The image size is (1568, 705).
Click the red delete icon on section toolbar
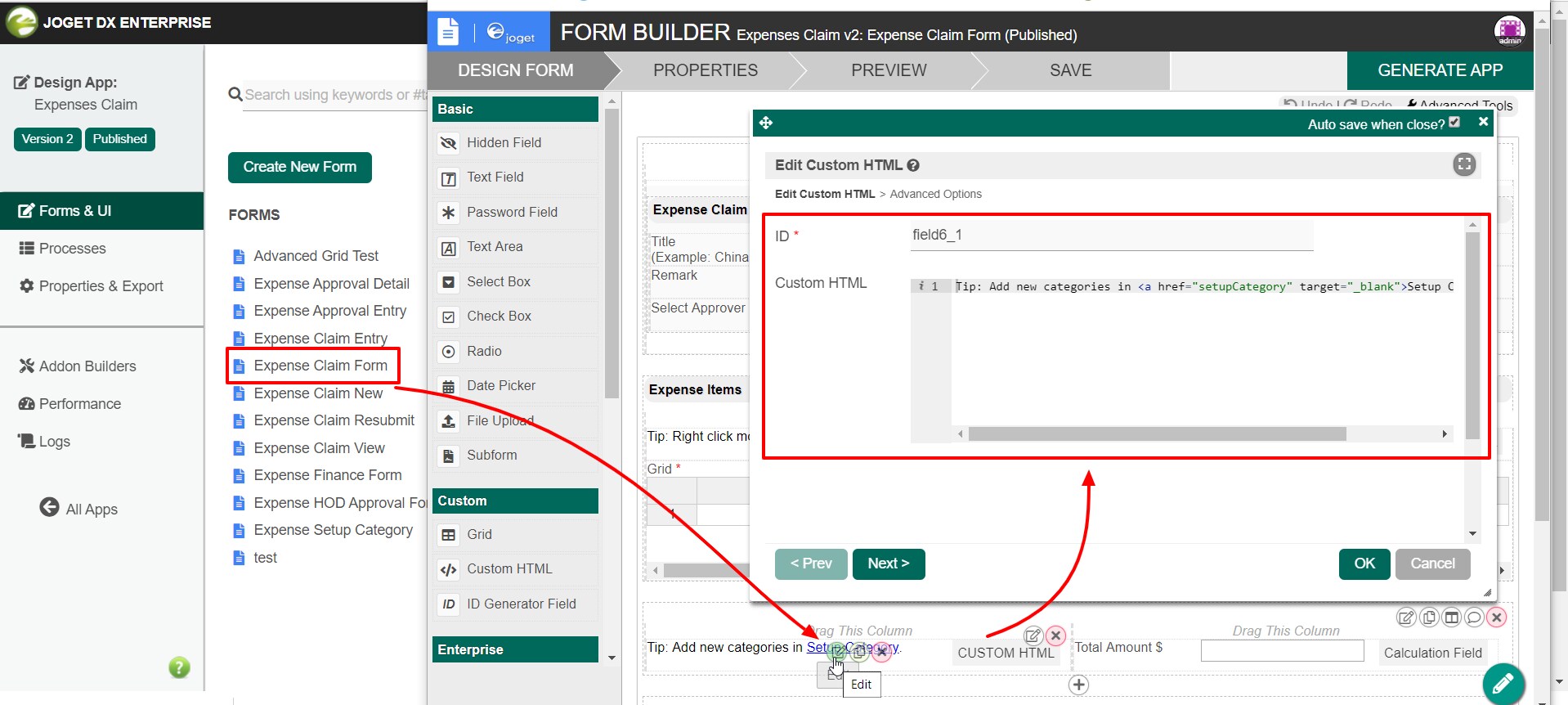click(1496, 617)
